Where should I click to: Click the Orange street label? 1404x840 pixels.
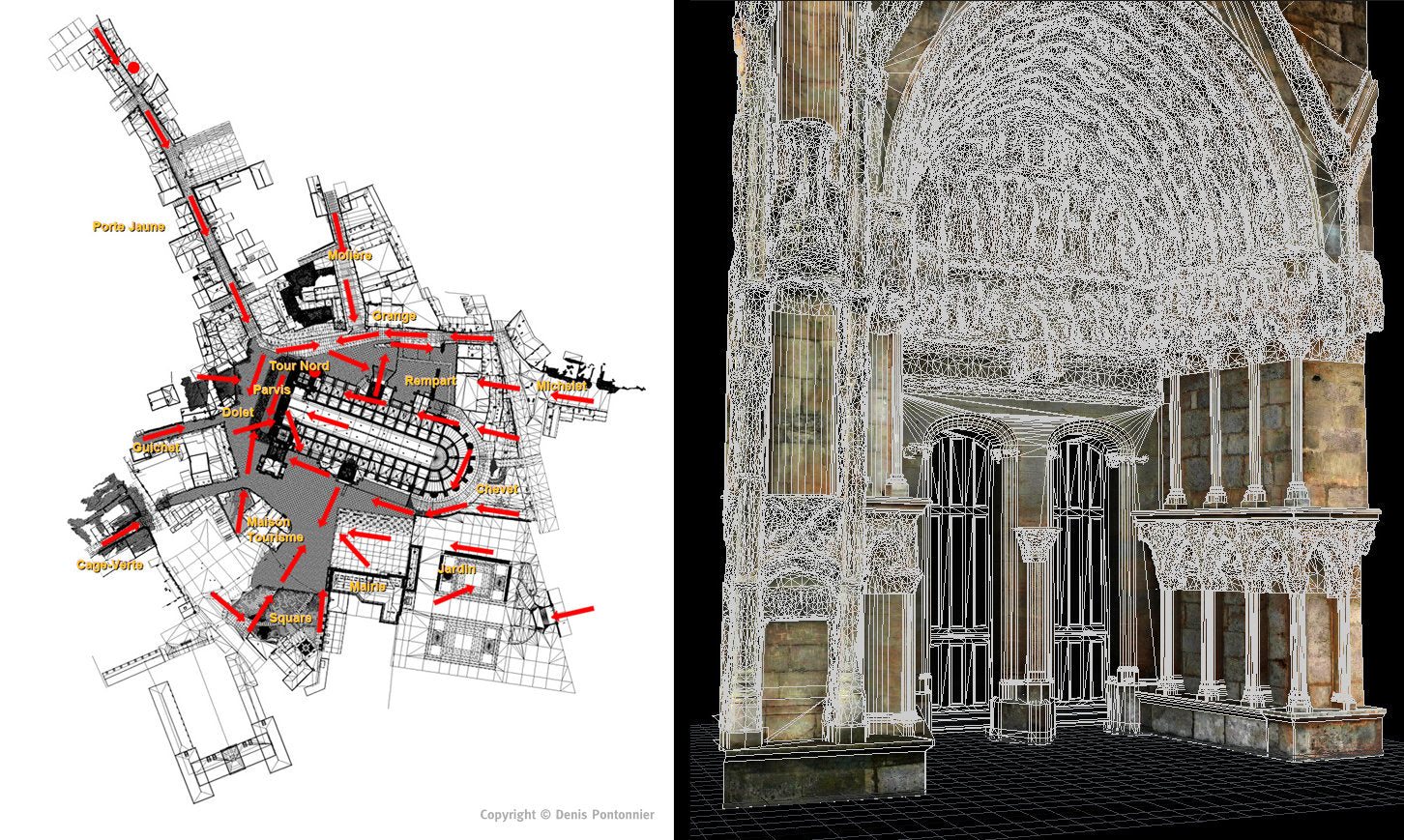(394, 316)
